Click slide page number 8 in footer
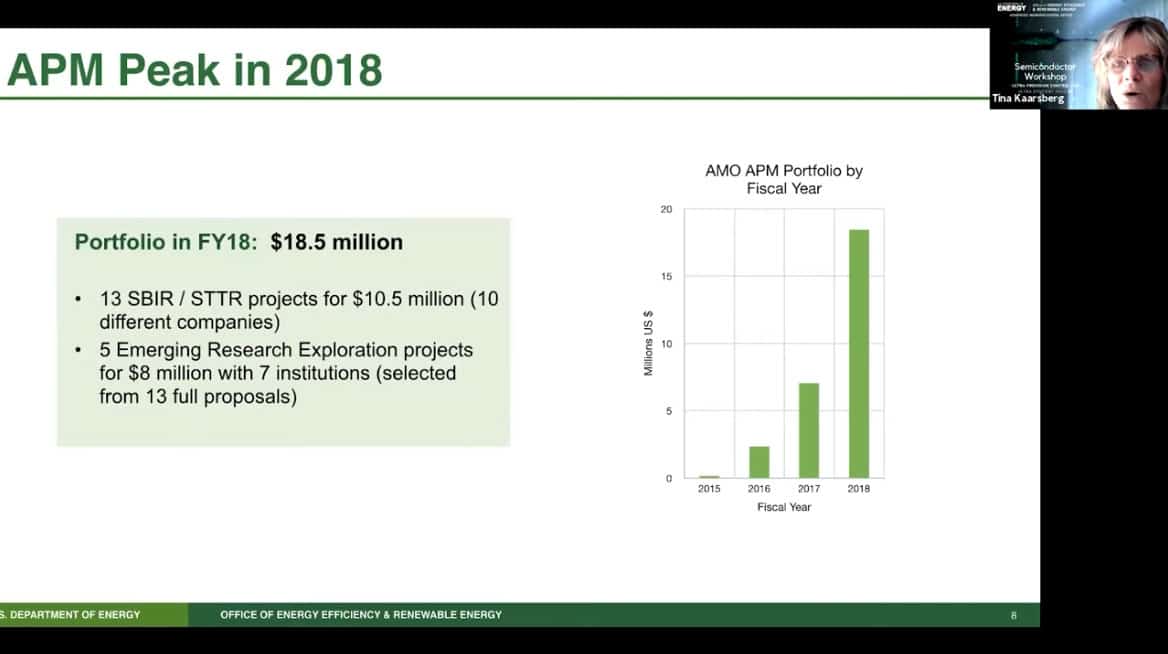The height and width of the screenshot is (654, 1168). pos(1013,615)
